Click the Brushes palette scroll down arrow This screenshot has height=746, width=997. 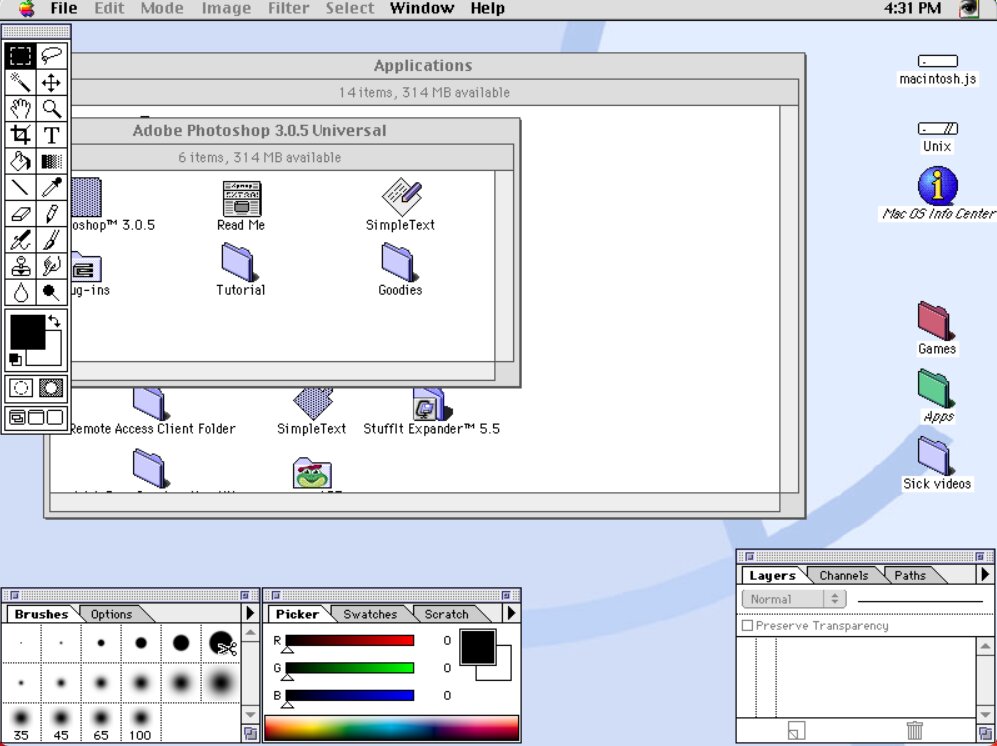tap(251, 715)
